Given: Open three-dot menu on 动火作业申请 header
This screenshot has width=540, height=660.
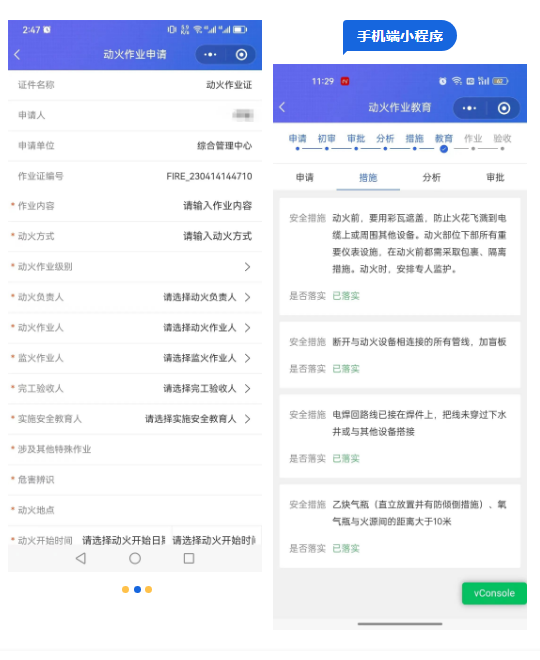Looking at the screenshot, I should point(210,55).
